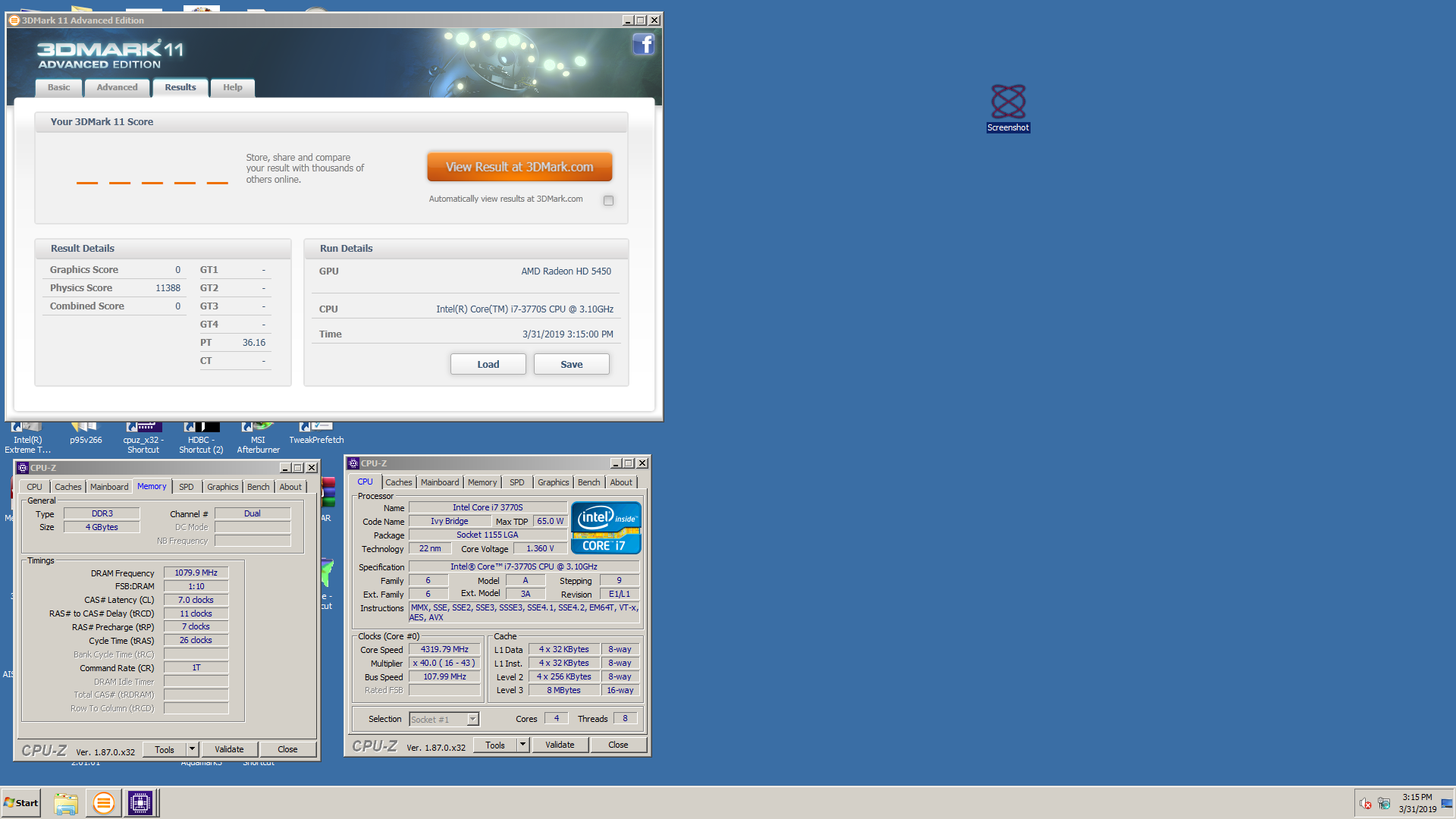Open the p95v266 desktop folder

pyautogui.click(x=86, y=434)
